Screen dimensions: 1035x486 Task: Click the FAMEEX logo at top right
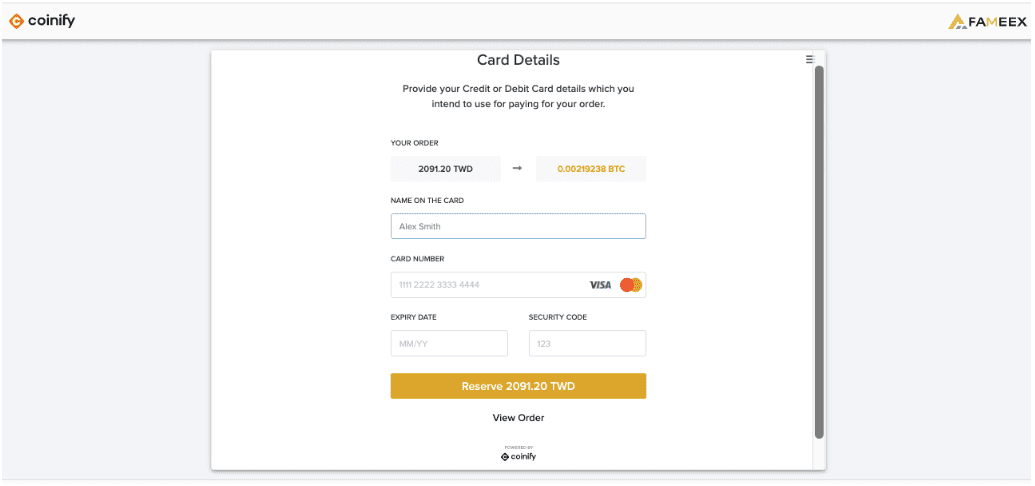987,22
